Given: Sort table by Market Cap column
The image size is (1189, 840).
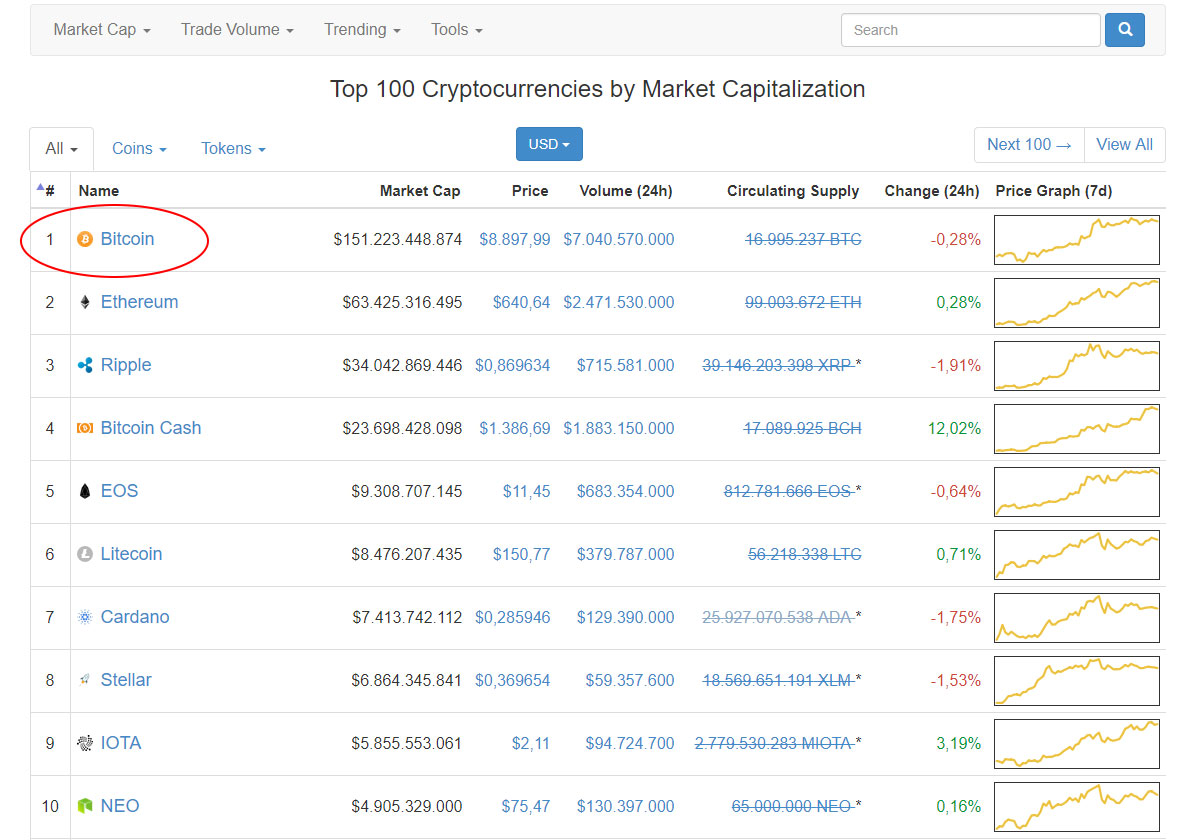Looking at the screenshot, I should 419,191.
